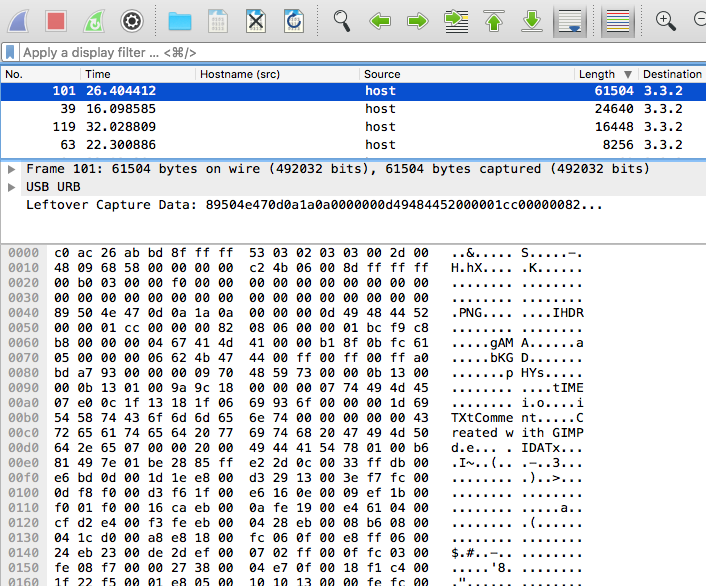Click hex offset row 0000
This screenshot has width=706, height=586.
(23, 253)
